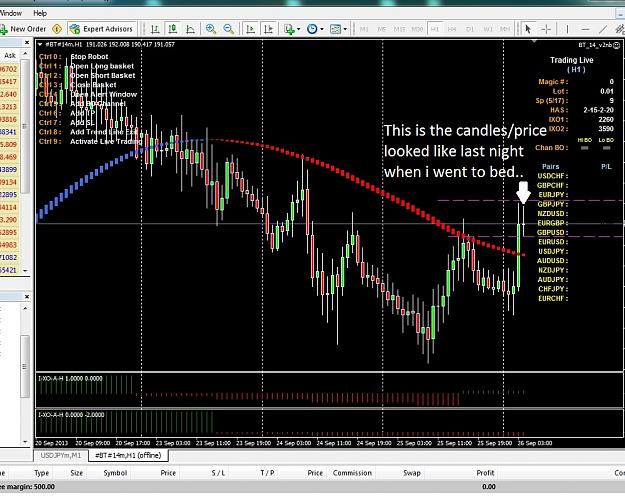Select the H1 timeframe
This screenshot has height=503, width=625.
[x=435, y=29]
